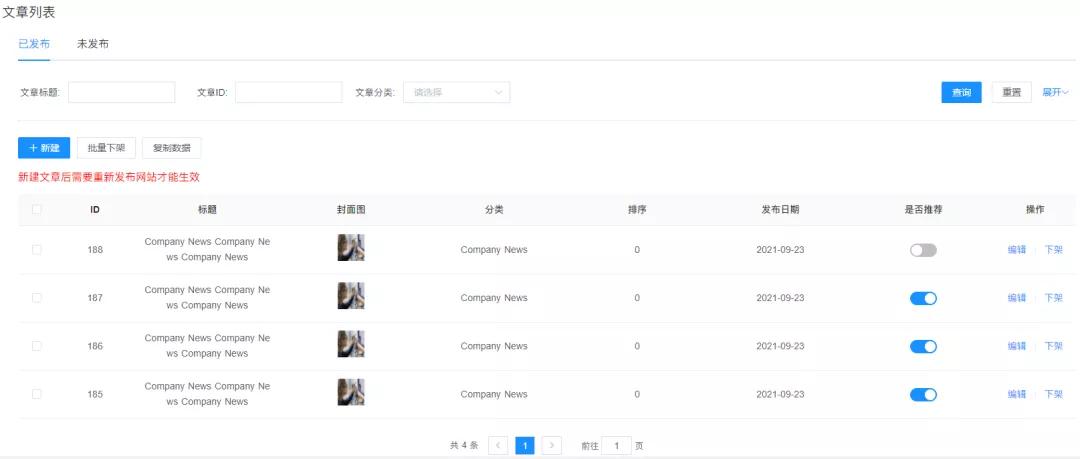
Task: Click ID cell 186
Action: [95, 346]
